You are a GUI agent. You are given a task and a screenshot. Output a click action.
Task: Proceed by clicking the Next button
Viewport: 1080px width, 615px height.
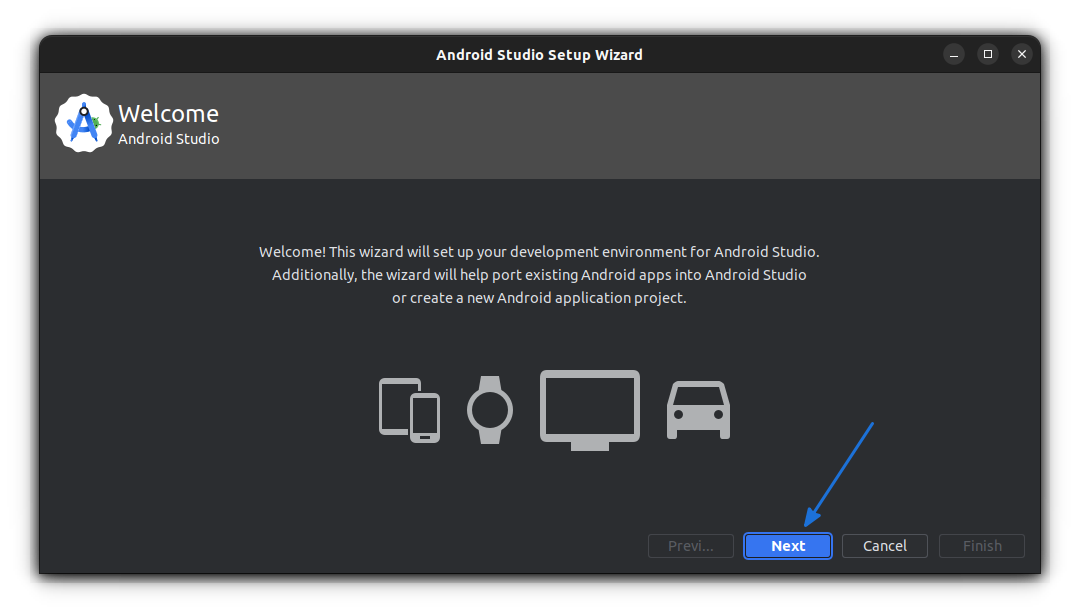787,546
